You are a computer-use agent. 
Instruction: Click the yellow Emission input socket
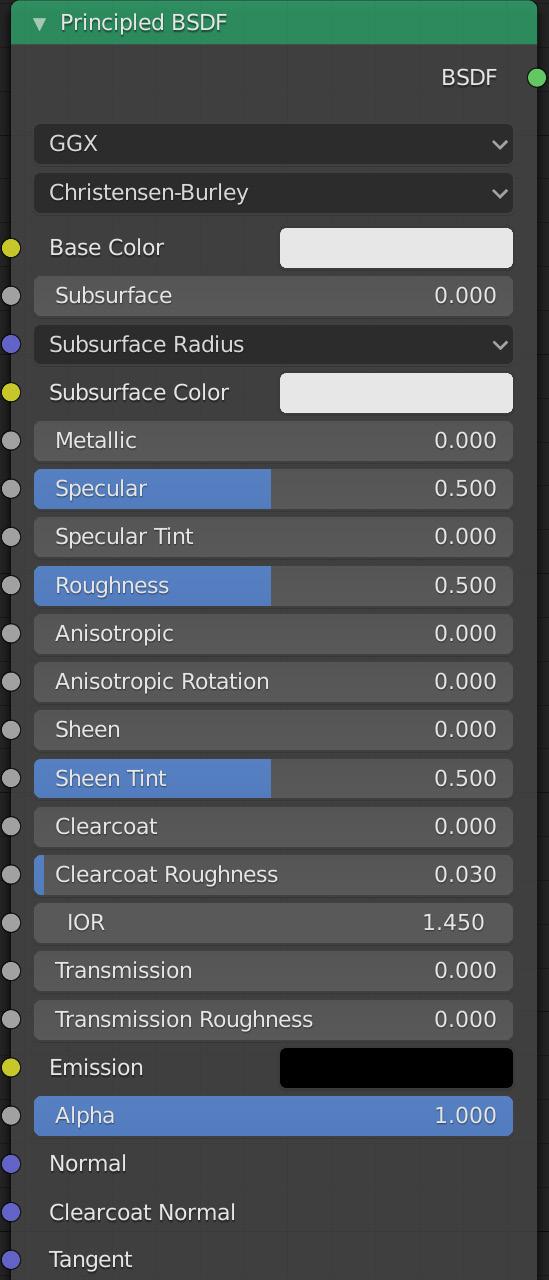pyautogui.click(x=11, y=1068)
